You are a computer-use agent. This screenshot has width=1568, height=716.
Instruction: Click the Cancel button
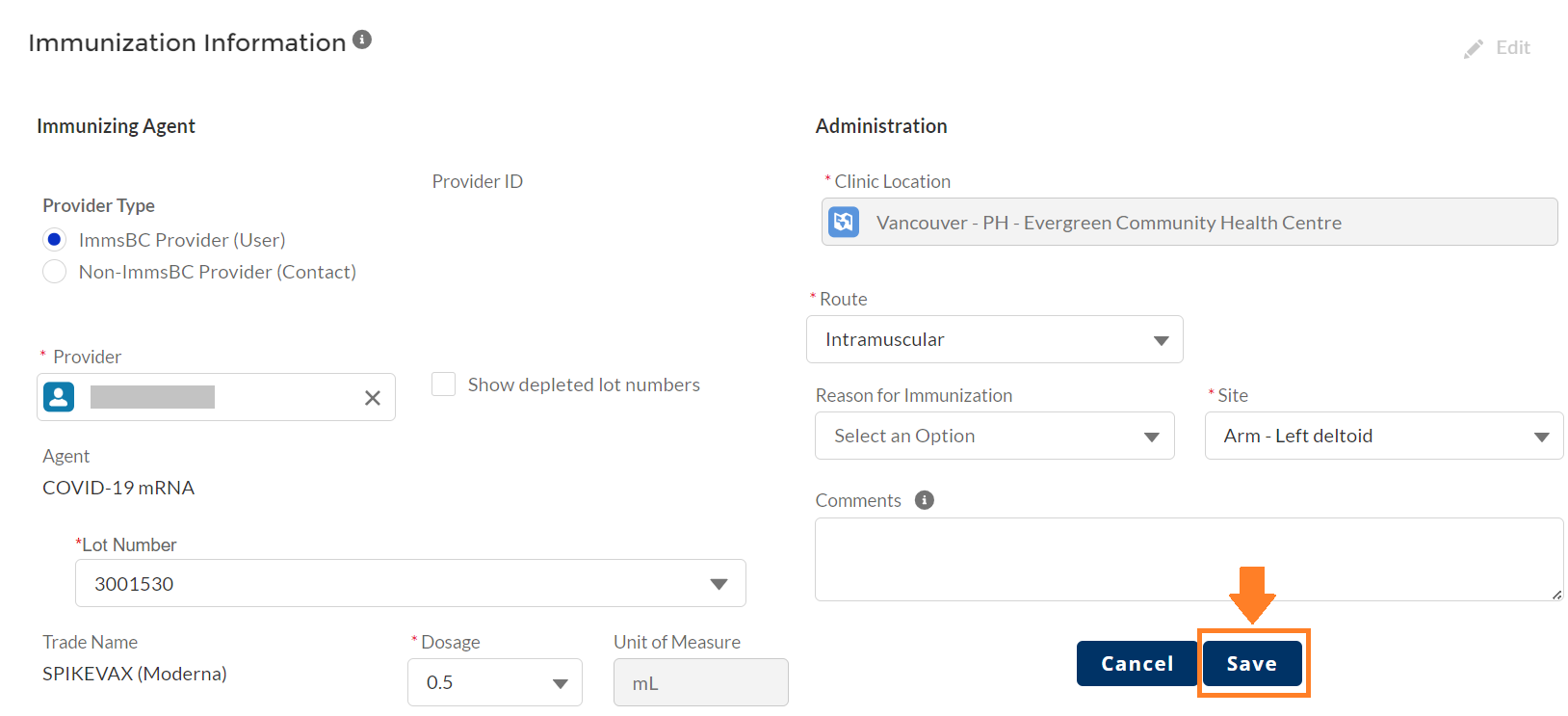point(1137,663)
